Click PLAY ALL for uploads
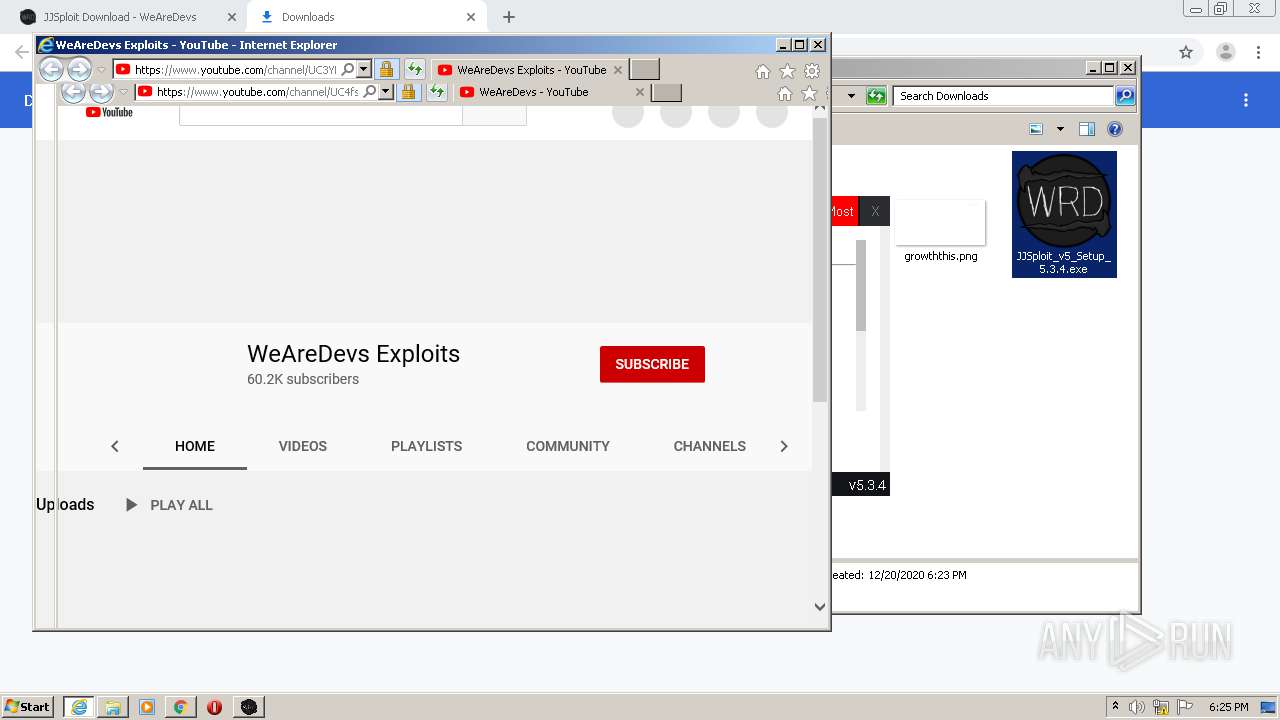Screen dimensions: 1280x720 point(169,505)
